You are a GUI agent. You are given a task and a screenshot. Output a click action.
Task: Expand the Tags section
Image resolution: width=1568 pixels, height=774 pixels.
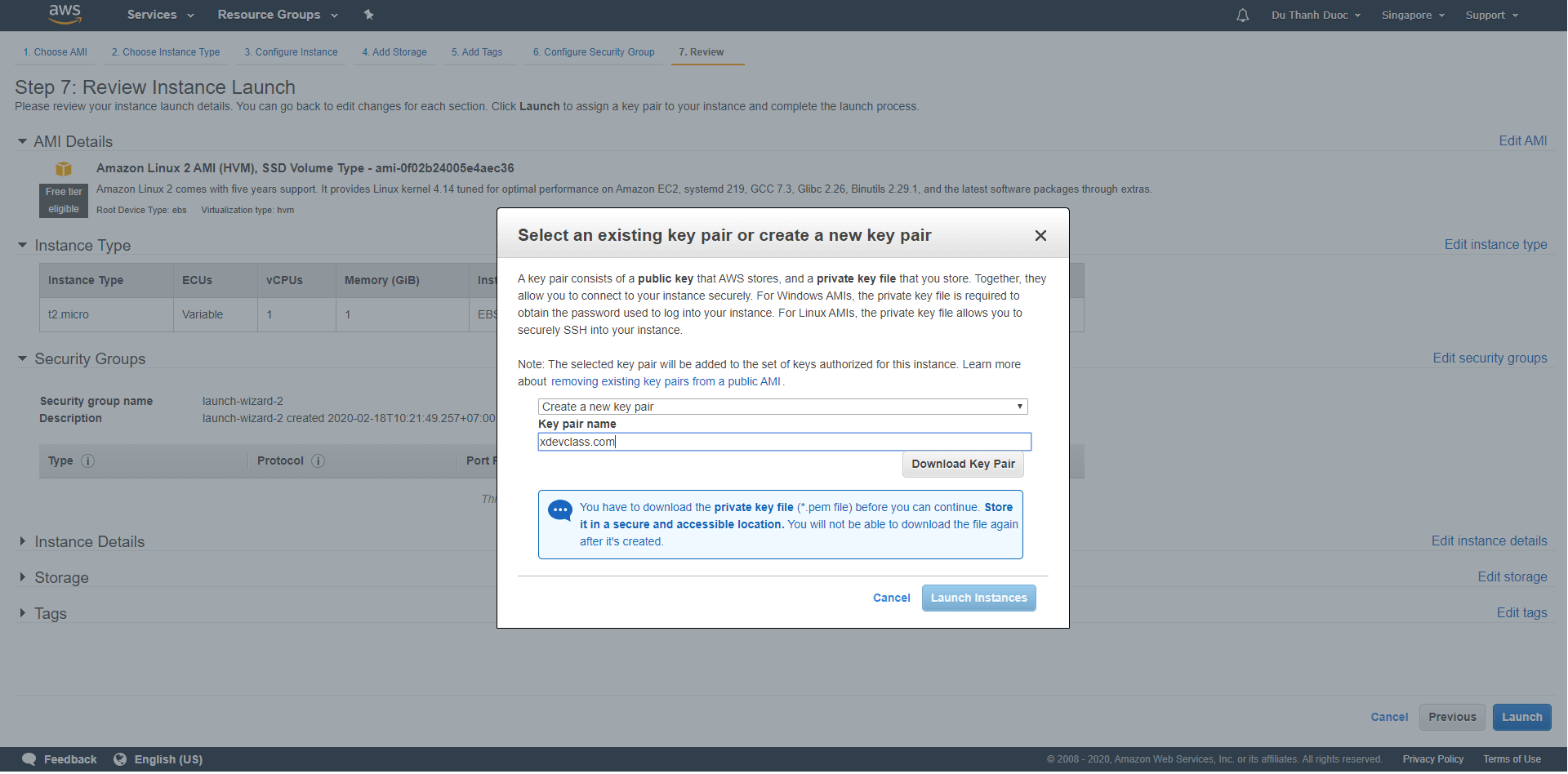tap(22, 613)
